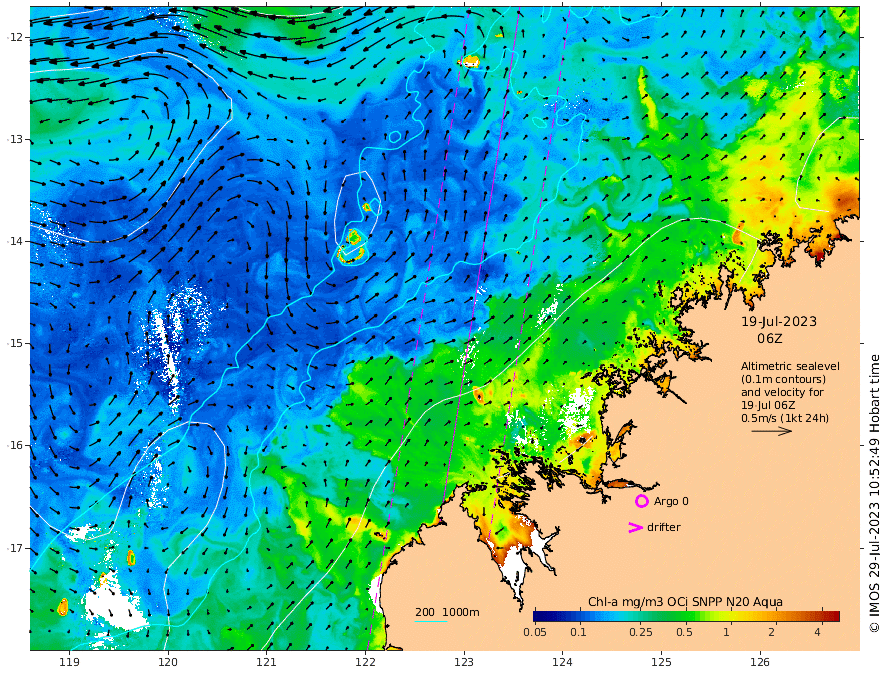Click the 0.5m/s reference velocity arrow
The width and height of the screenshot is (880, 680).
[x=772, y=431]
